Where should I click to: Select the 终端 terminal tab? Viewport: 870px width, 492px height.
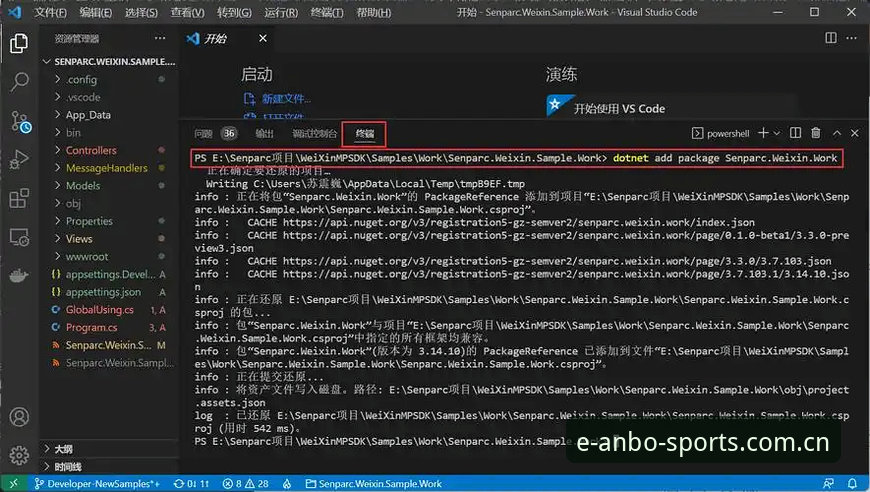(x=365, y=134)
